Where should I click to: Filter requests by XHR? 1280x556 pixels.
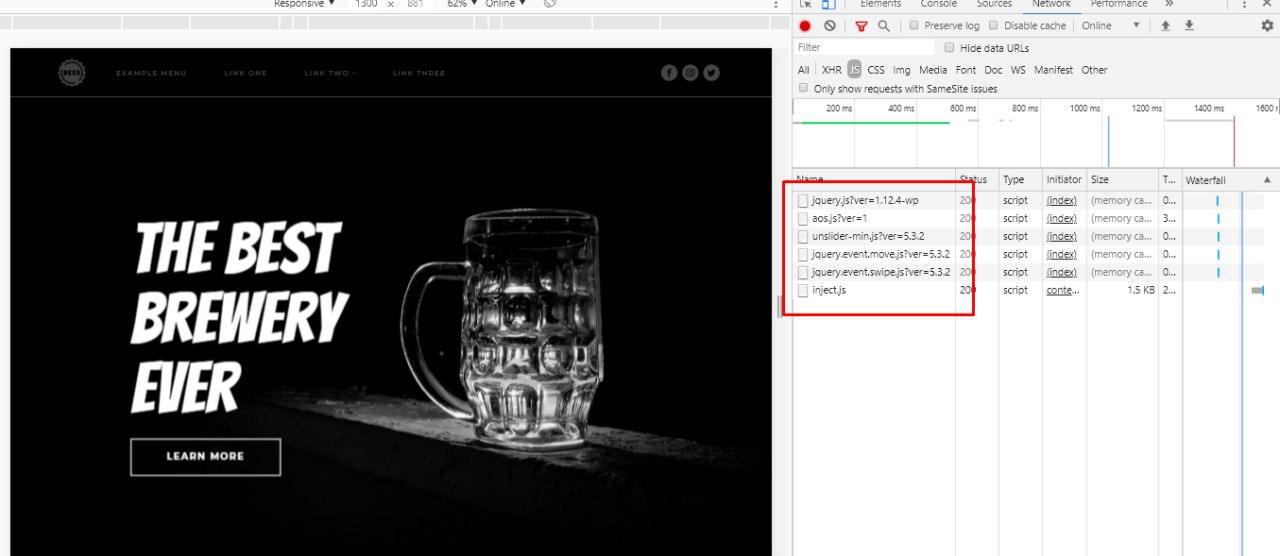[x=831, y=70]
